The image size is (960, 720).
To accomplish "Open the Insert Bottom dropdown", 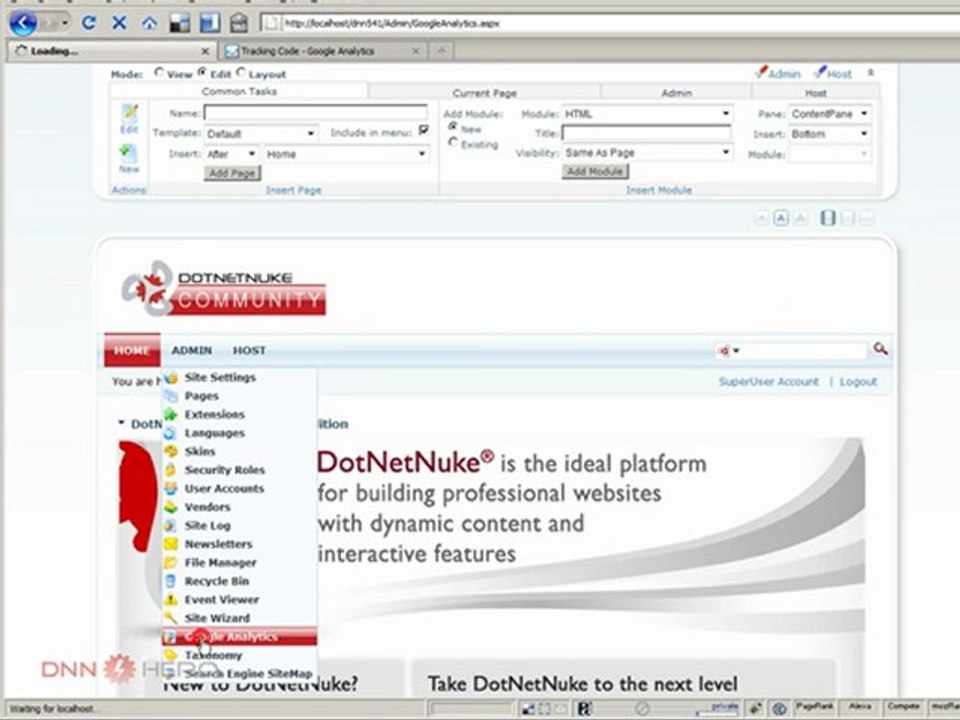I will point(830,133).
